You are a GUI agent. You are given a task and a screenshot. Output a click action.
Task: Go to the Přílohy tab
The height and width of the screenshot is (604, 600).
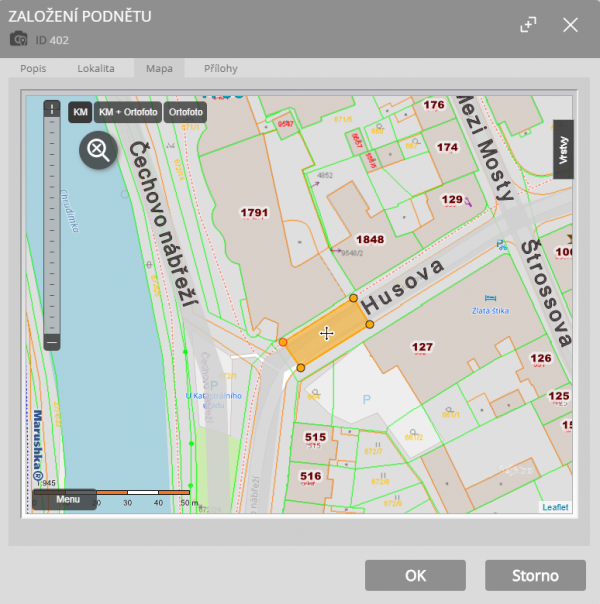[221, 69]
